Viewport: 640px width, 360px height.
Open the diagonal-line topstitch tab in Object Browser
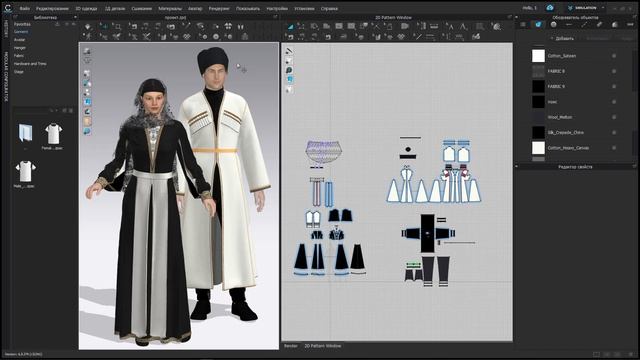(x=584, y=24)
